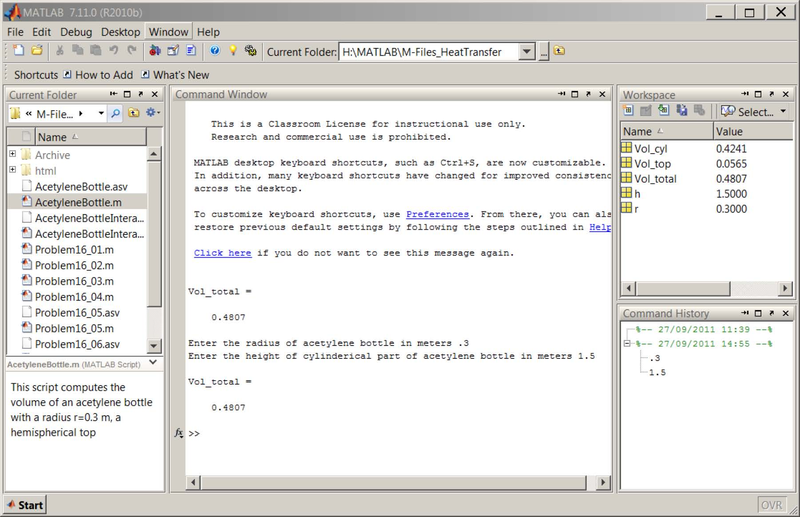Create new variable icon in Workspace toolbar

(628, 110)
